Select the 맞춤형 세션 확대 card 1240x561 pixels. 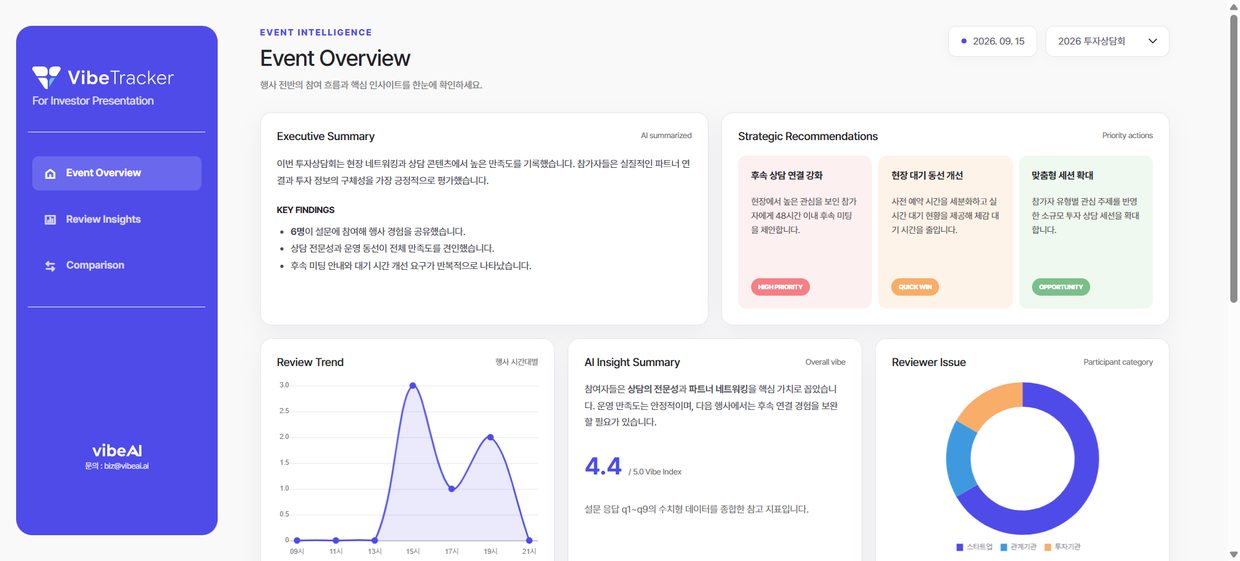(x=1086, y=232)
